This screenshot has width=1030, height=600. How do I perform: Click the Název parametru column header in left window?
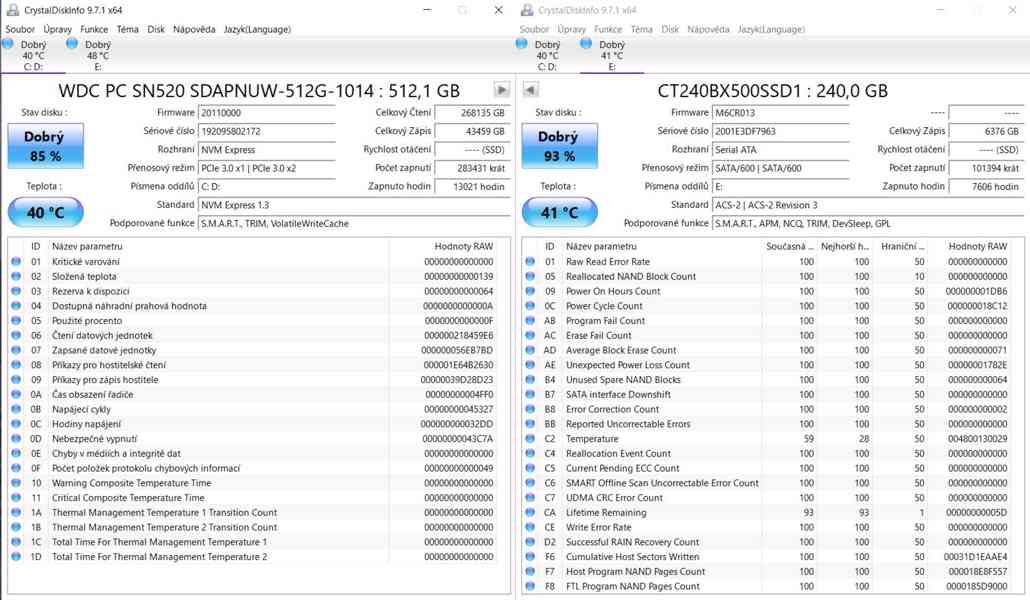(x=218, y=246)
